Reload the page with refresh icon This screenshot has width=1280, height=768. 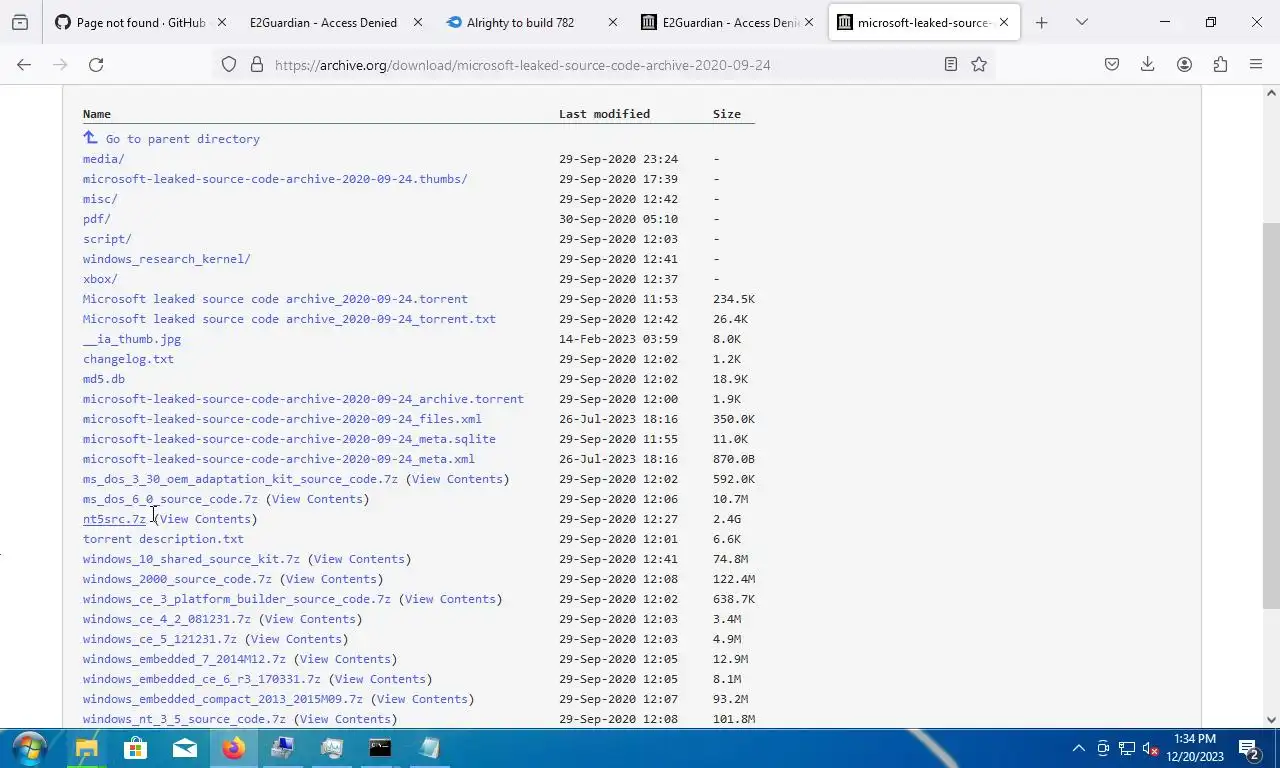pyautogui.click(x=96, y=64)
